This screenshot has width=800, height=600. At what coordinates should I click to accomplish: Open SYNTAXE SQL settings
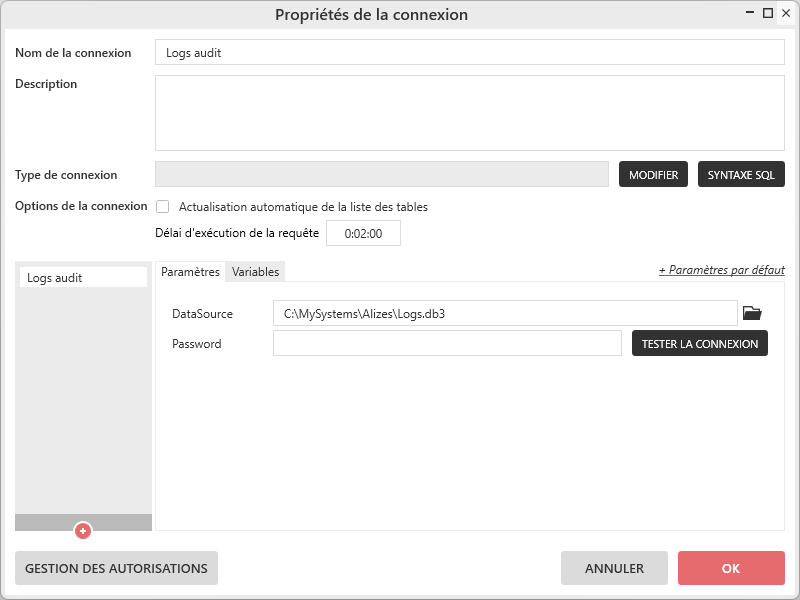tap(741, 175)
